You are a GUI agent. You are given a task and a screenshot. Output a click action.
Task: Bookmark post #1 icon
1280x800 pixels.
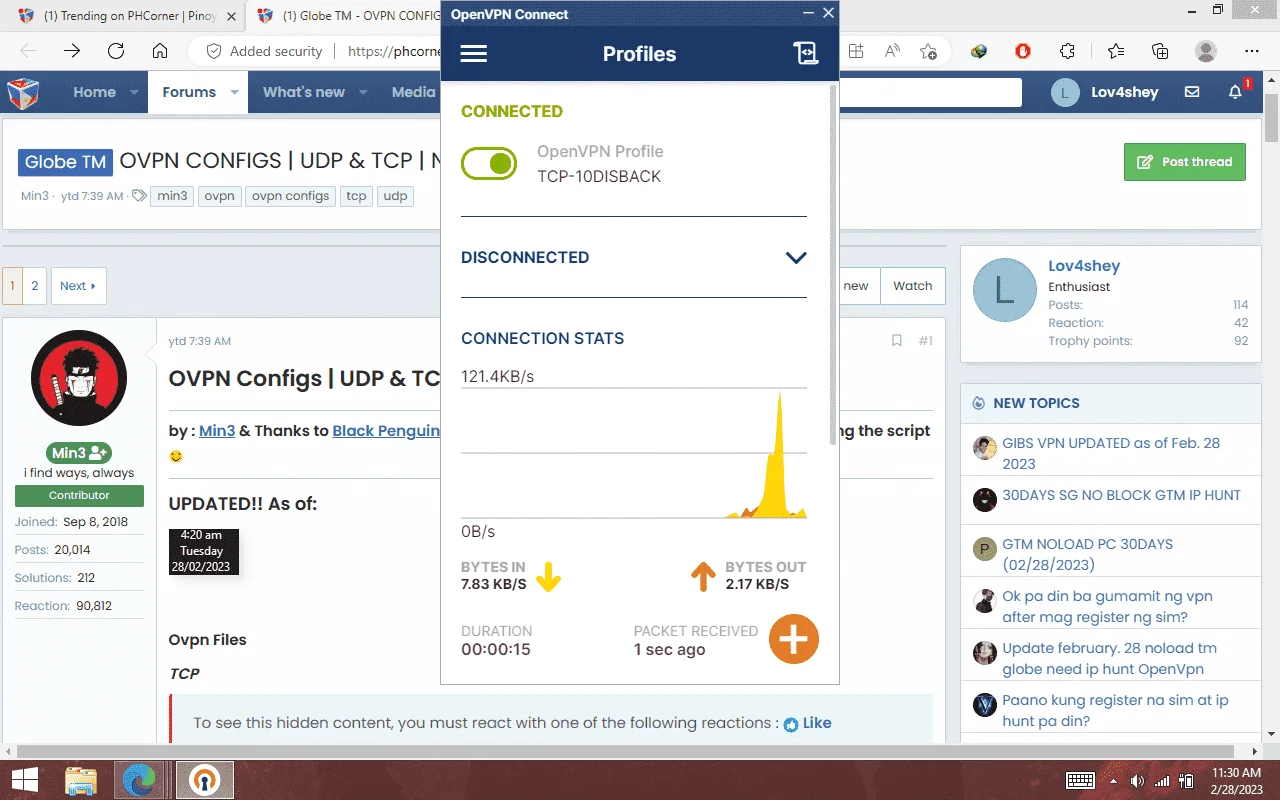click(x=897, y=341)
